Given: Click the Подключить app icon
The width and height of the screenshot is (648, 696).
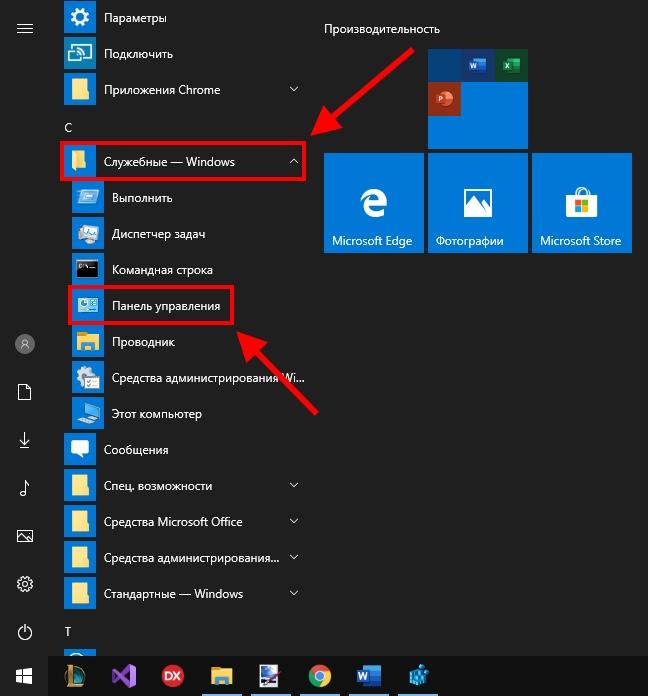Looking at the screenshot, I should coord(80,54).
